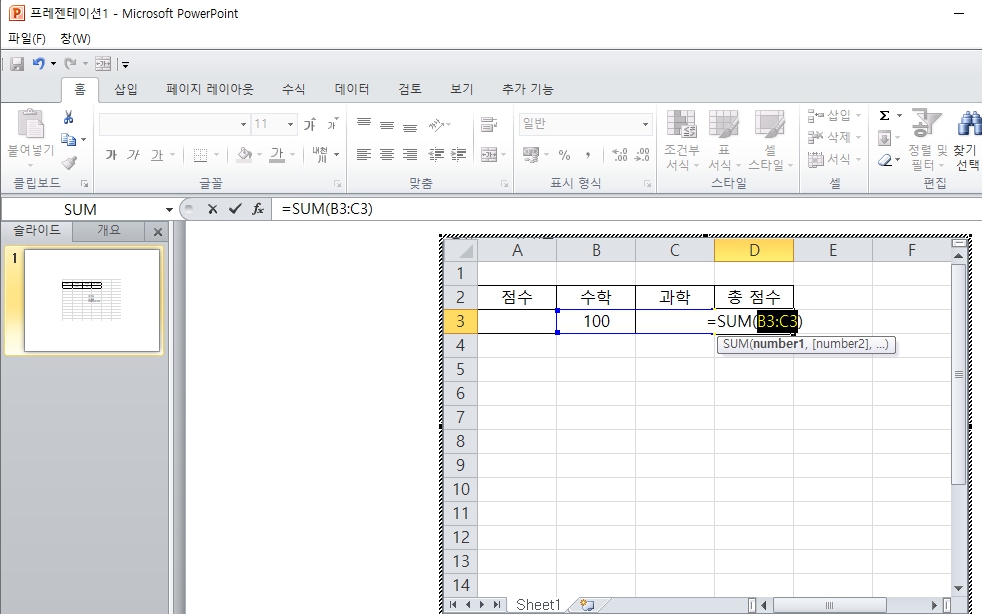Click the decrease indent icon
982x614 pixels.
tap(437, 155)
